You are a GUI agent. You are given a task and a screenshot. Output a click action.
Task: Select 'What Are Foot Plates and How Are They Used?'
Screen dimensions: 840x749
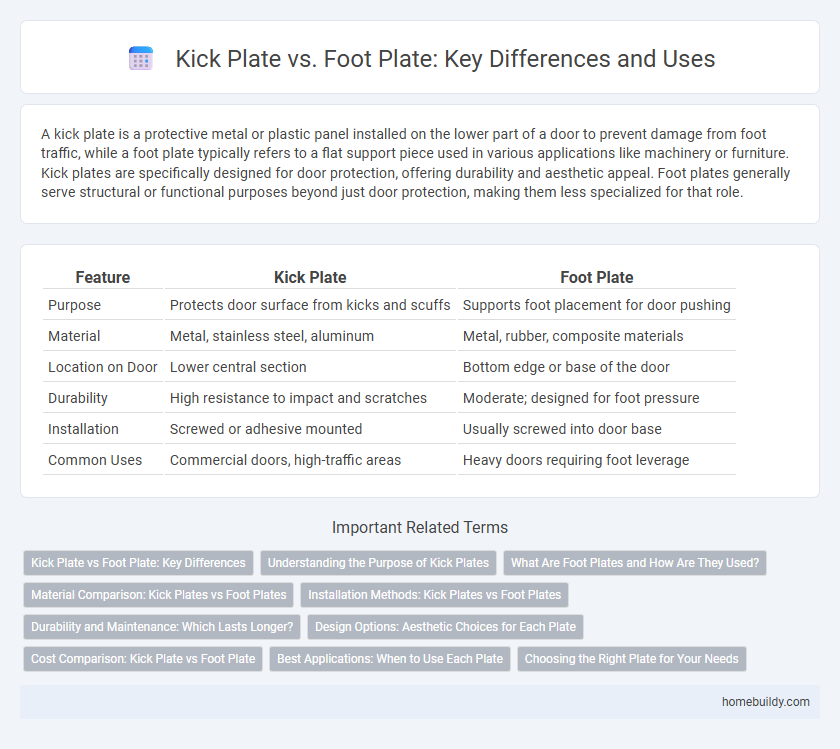pos(634,563)
